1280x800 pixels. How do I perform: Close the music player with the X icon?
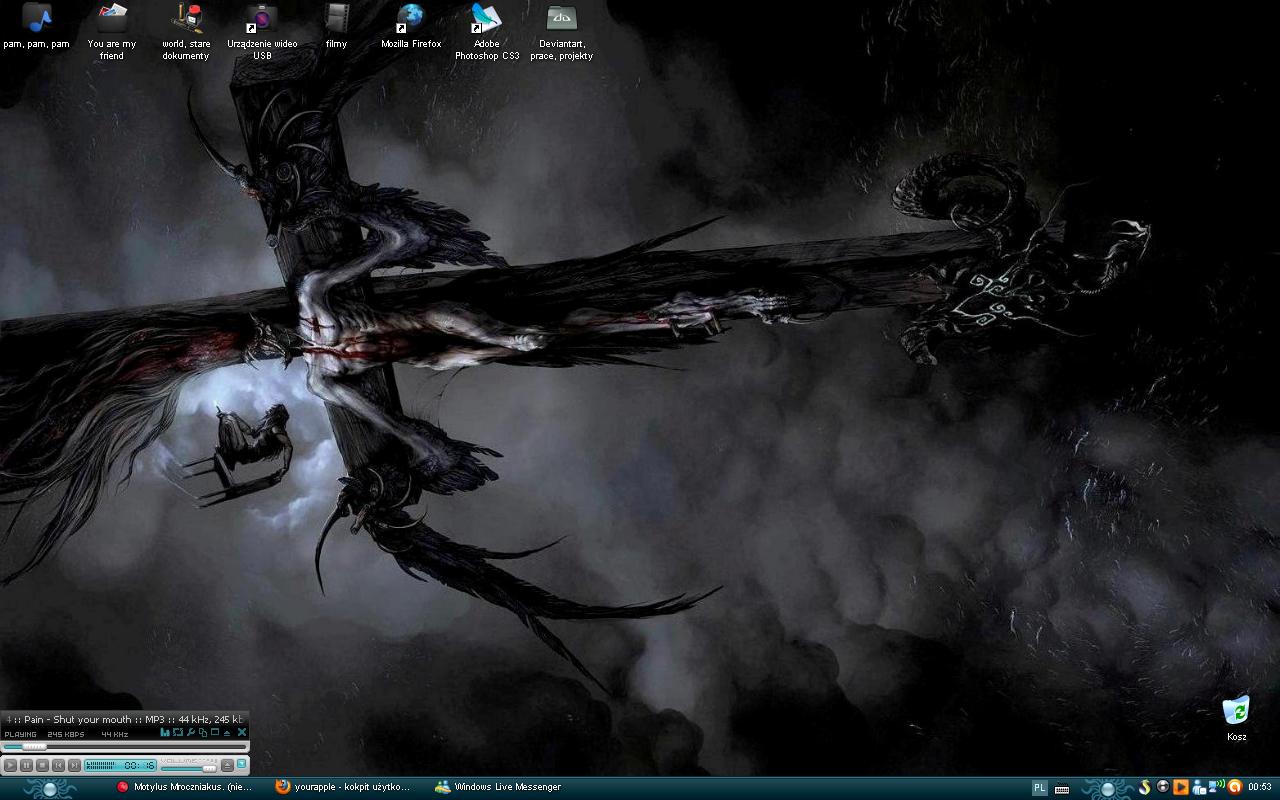[x=242, y=732]
